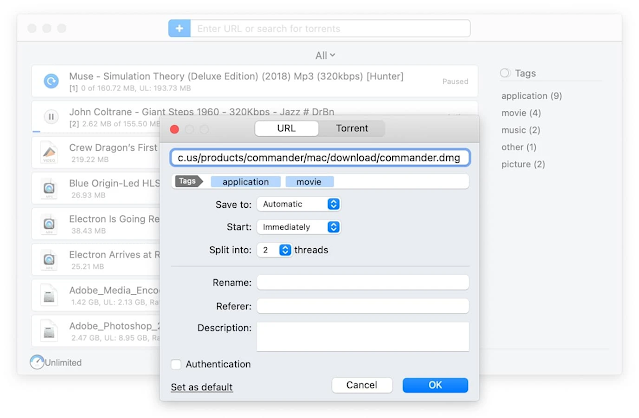639x418 pixels.
Task: Select the John Coltrane - Giant Steps row title
Action: tap(202, 112)
